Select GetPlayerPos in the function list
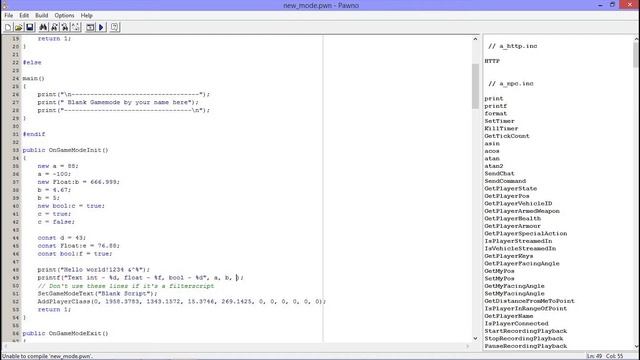 507,196
